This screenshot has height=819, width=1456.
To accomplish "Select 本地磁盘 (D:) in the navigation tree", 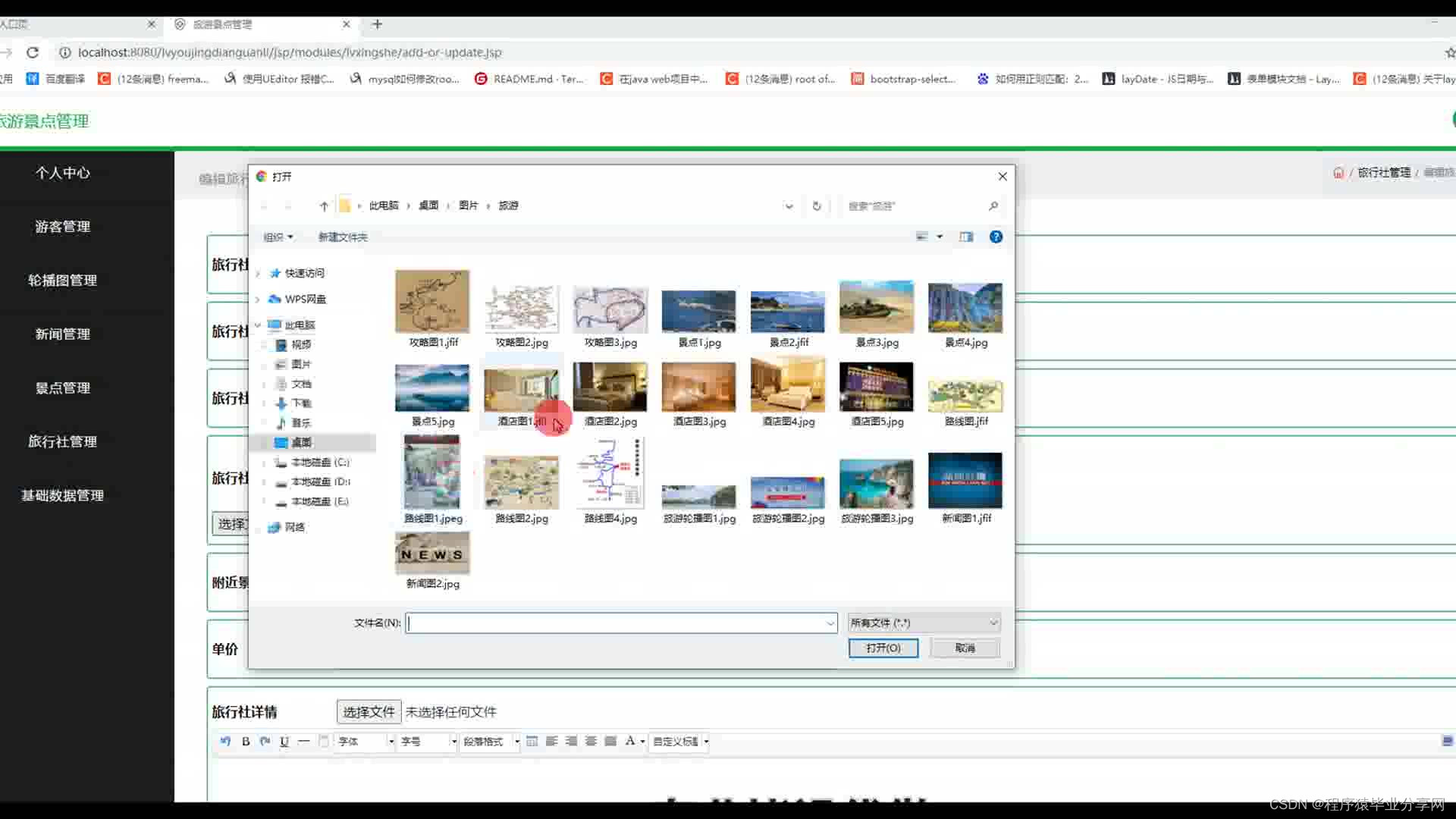I will point(320,482).
